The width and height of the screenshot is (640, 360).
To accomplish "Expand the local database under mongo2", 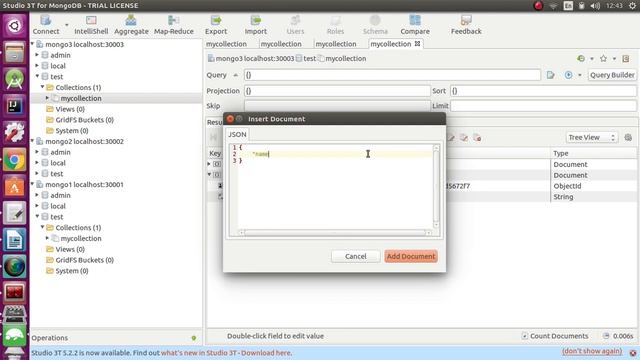I will (37, 162).
